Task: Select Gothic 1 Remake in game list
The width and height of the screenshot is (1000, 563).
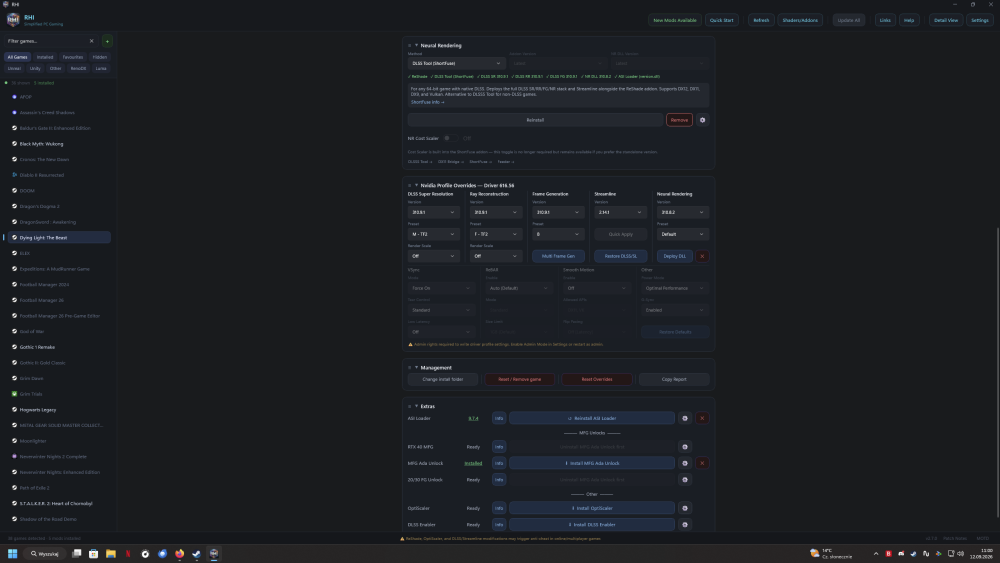Action: [x=59, y=347]
